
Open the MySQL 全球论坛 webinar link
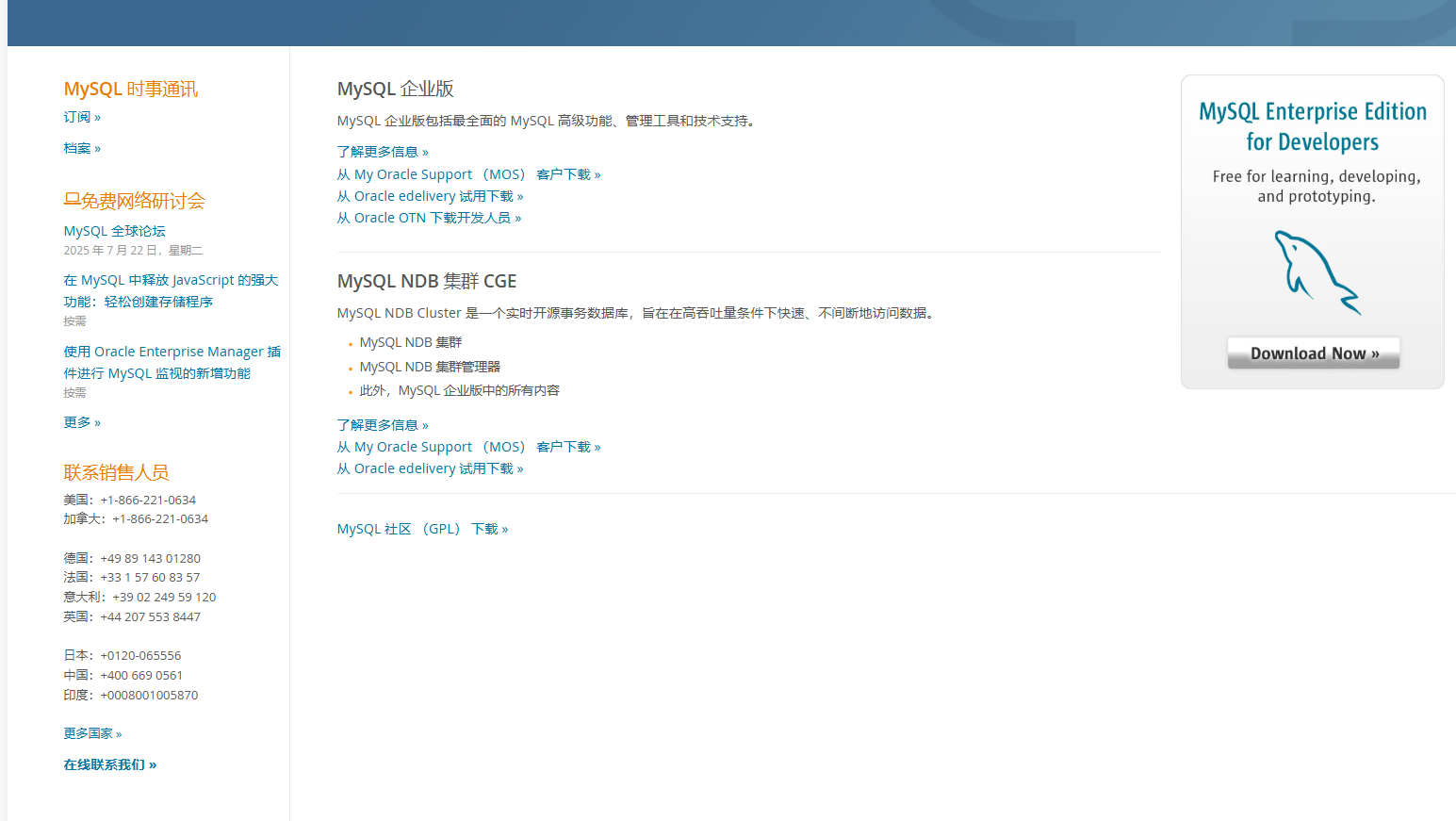[114, 231]
